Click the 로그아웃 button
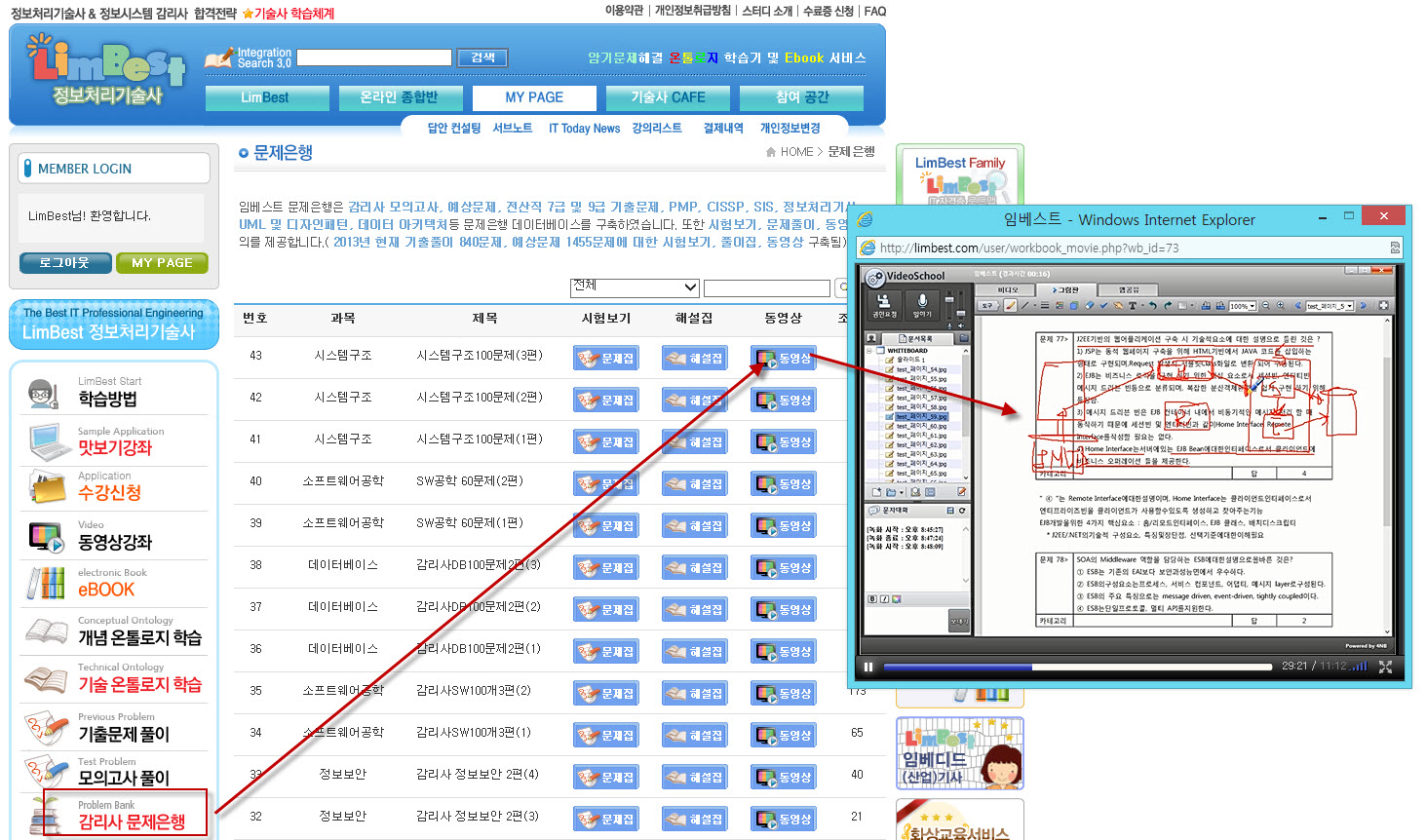1426x840 pixels. pyautogui.click(x=64, y=263)
